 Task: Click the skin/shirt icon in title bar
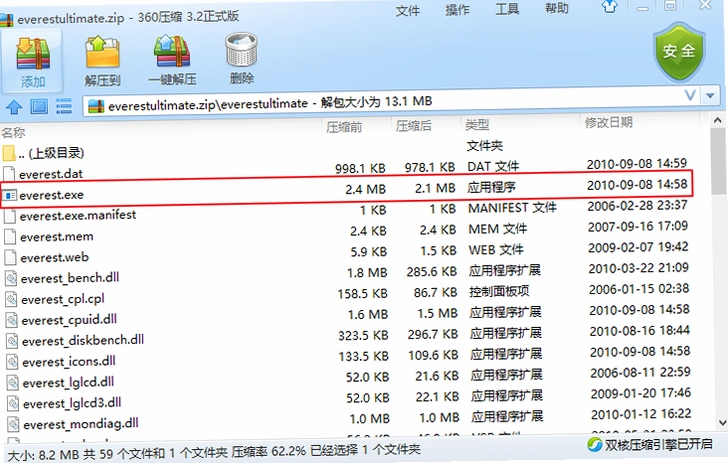(610, 7)
